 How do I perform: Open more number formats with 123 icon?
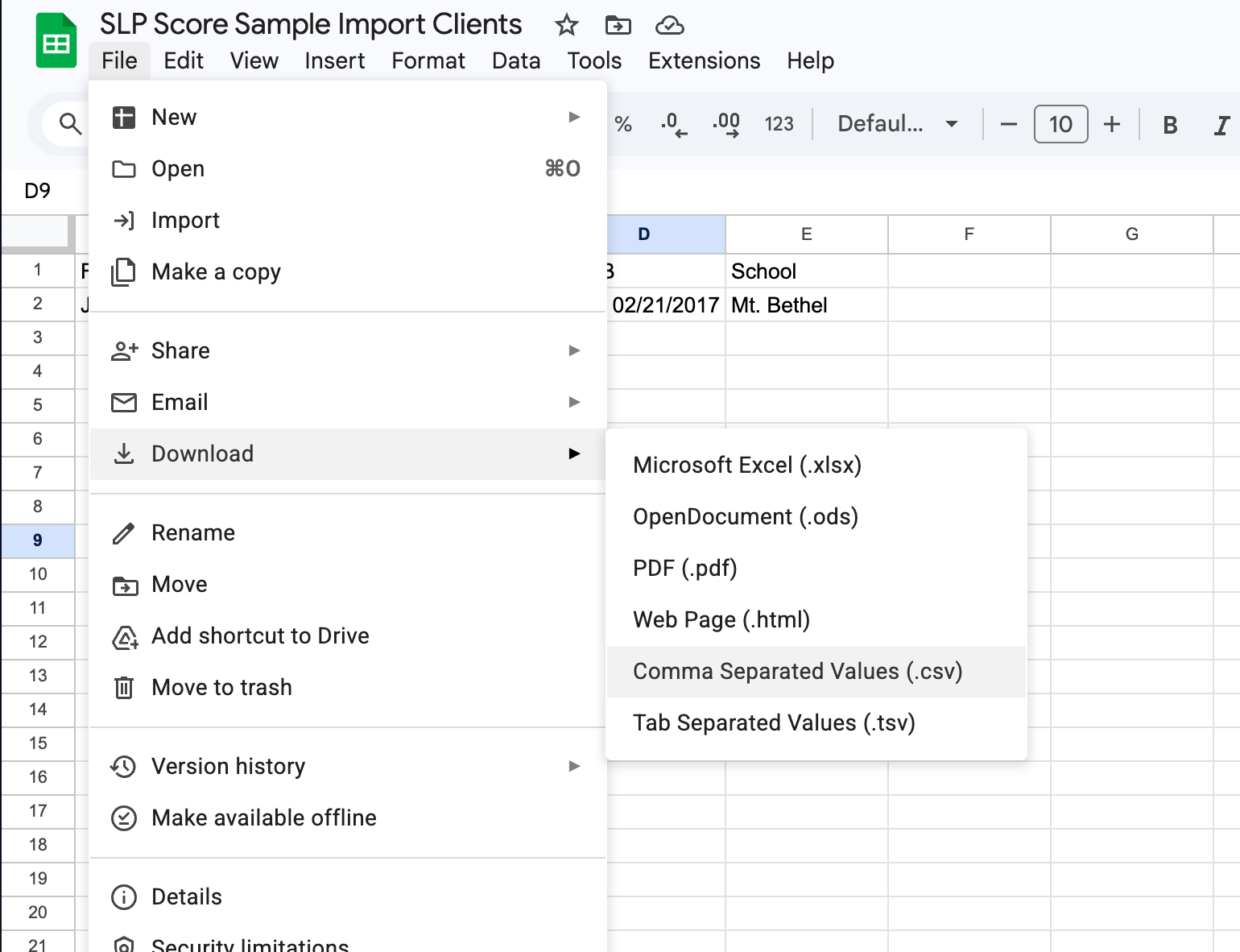(x=779, y=124)
